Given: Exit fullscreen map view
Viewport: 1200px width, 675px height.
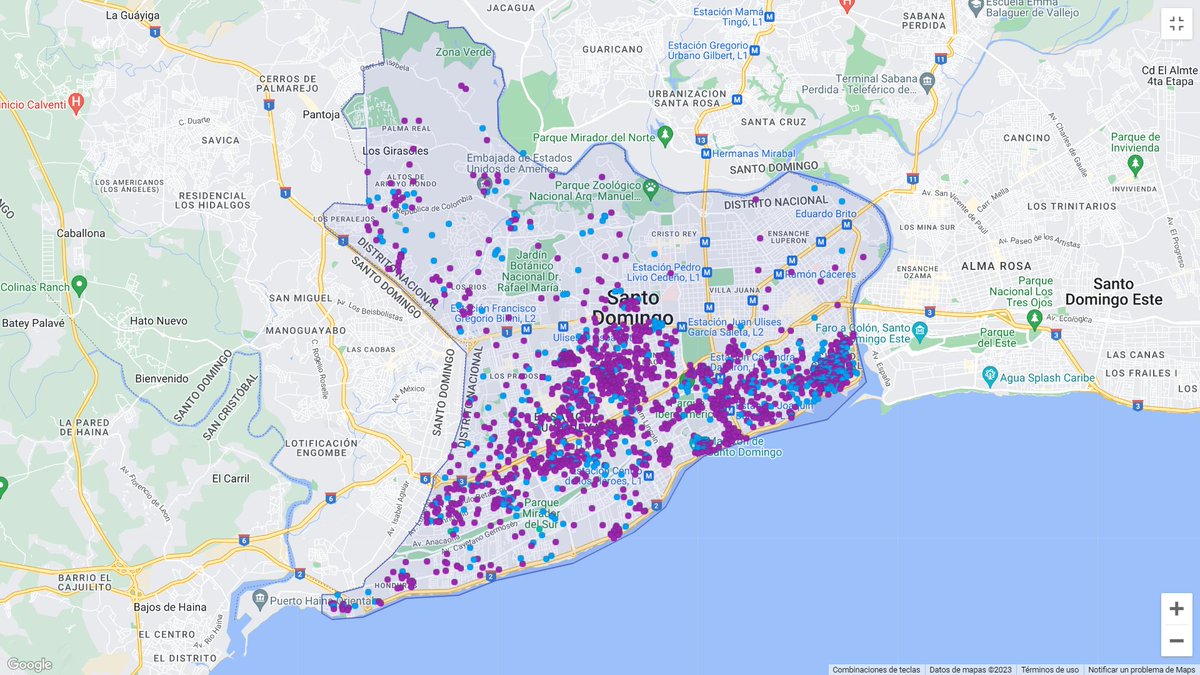Looking at the screenshot, I should tap(1176, 24).
